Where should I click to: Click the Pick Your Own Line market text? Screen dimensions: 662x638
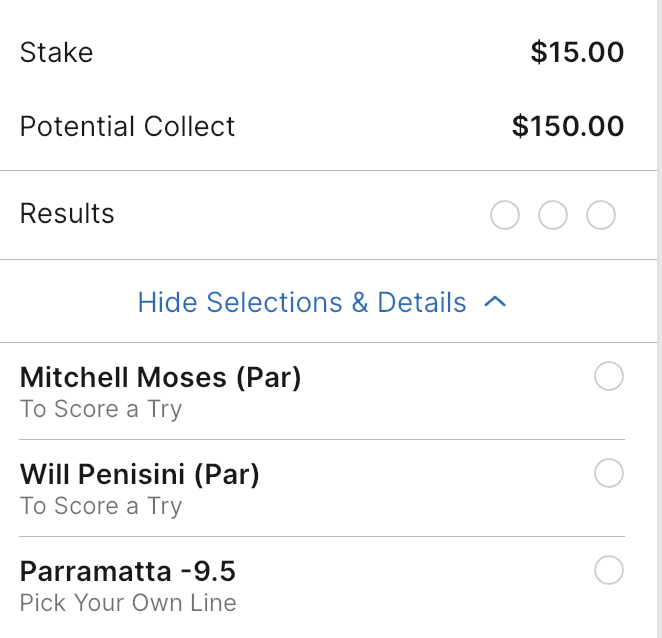[x=128, y=603]
